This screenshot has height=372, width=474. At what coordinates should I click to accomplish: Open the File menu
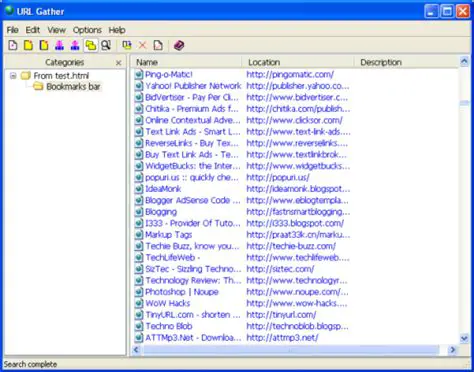[x=12, y=30]
